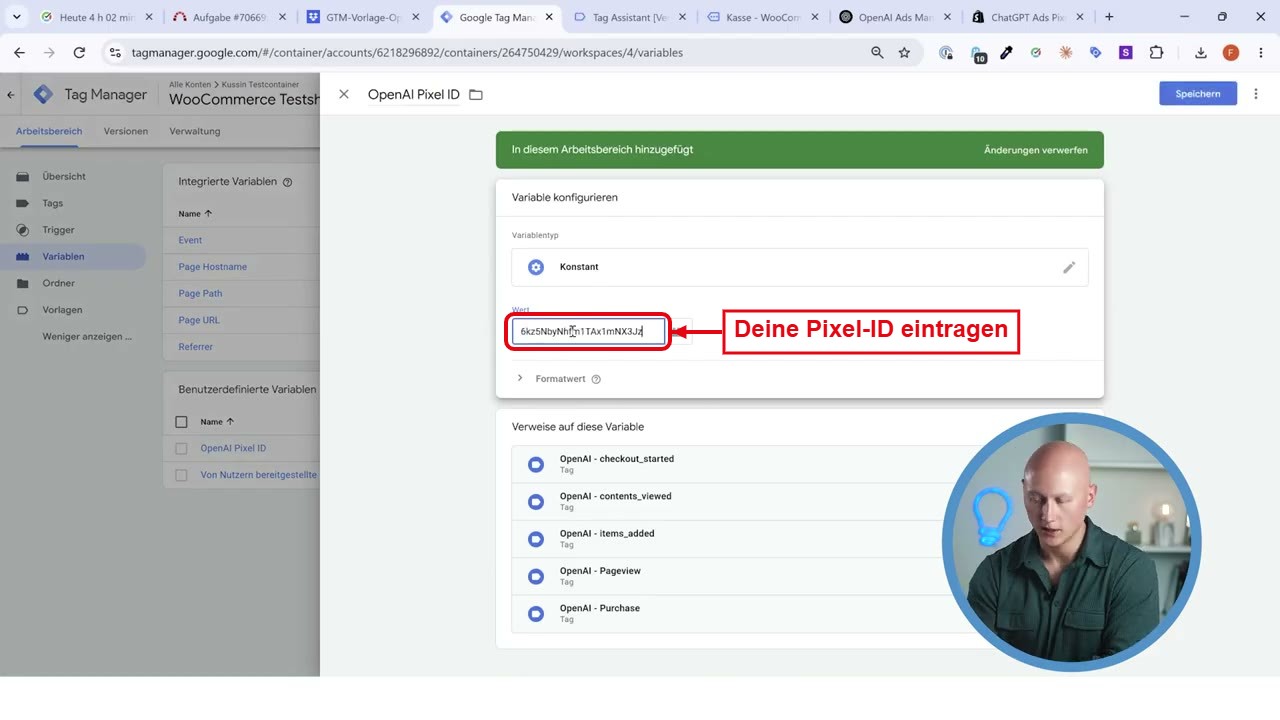The width and height of the screenshot is (1280, 720).
Task: Open the eyedropper color picker extension
Action: click(1006, 53)
